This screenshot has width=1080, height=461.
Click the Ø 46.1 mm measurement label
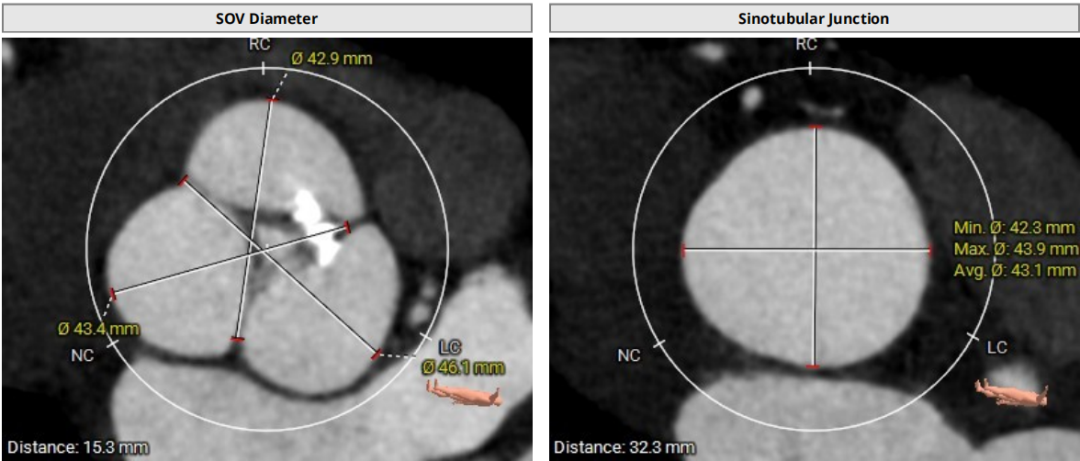coord(463,367)
